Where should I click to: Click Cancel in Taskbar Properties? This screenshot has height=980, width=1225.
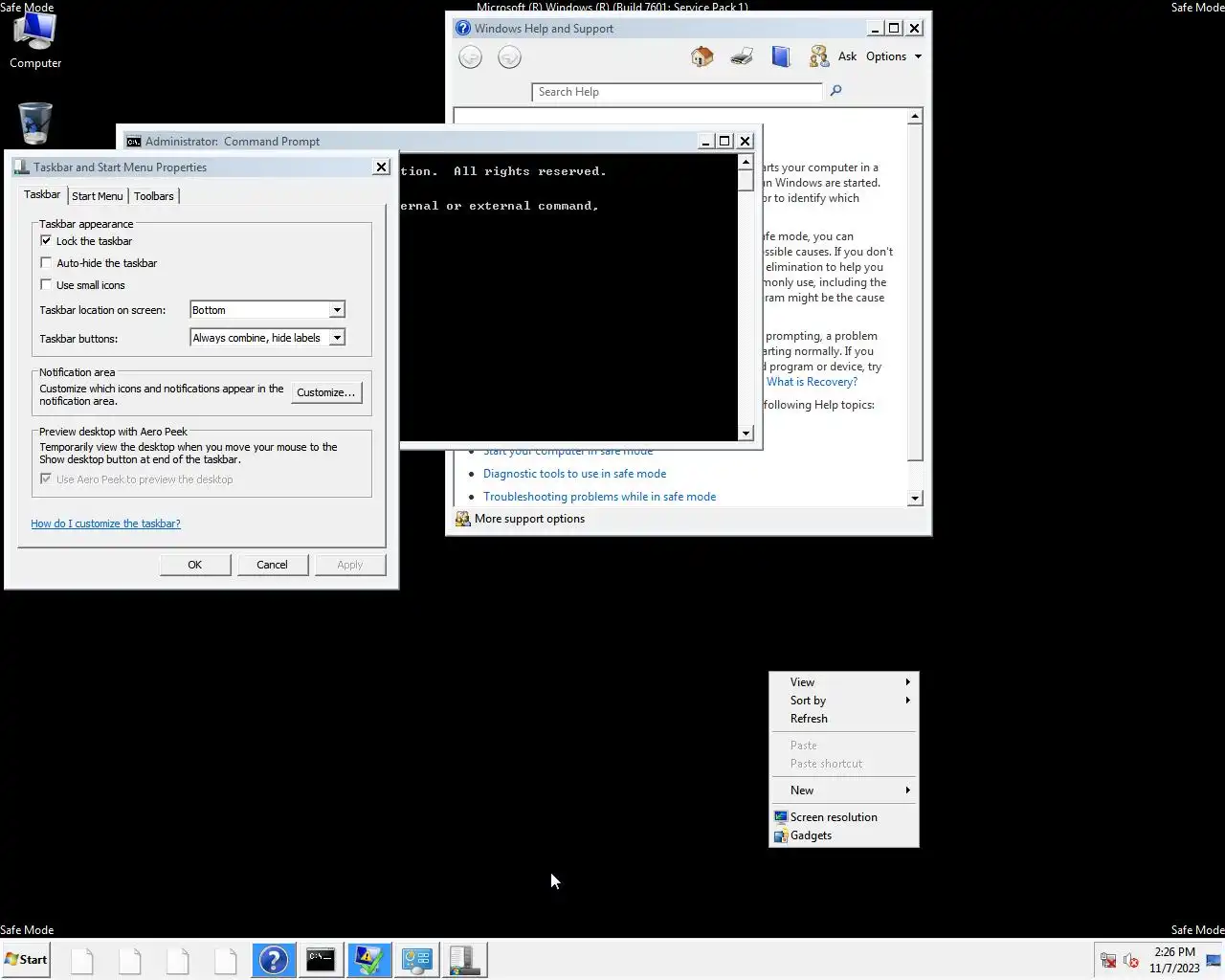pos(272,565)
